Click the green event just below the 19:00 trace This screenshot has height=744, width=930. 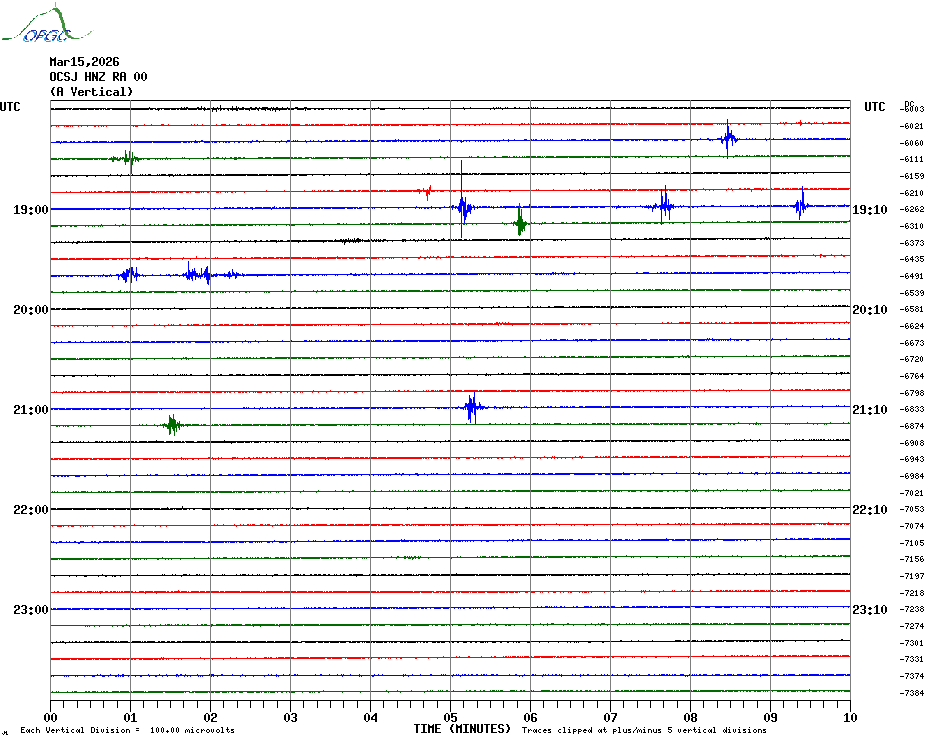point(520,223)
